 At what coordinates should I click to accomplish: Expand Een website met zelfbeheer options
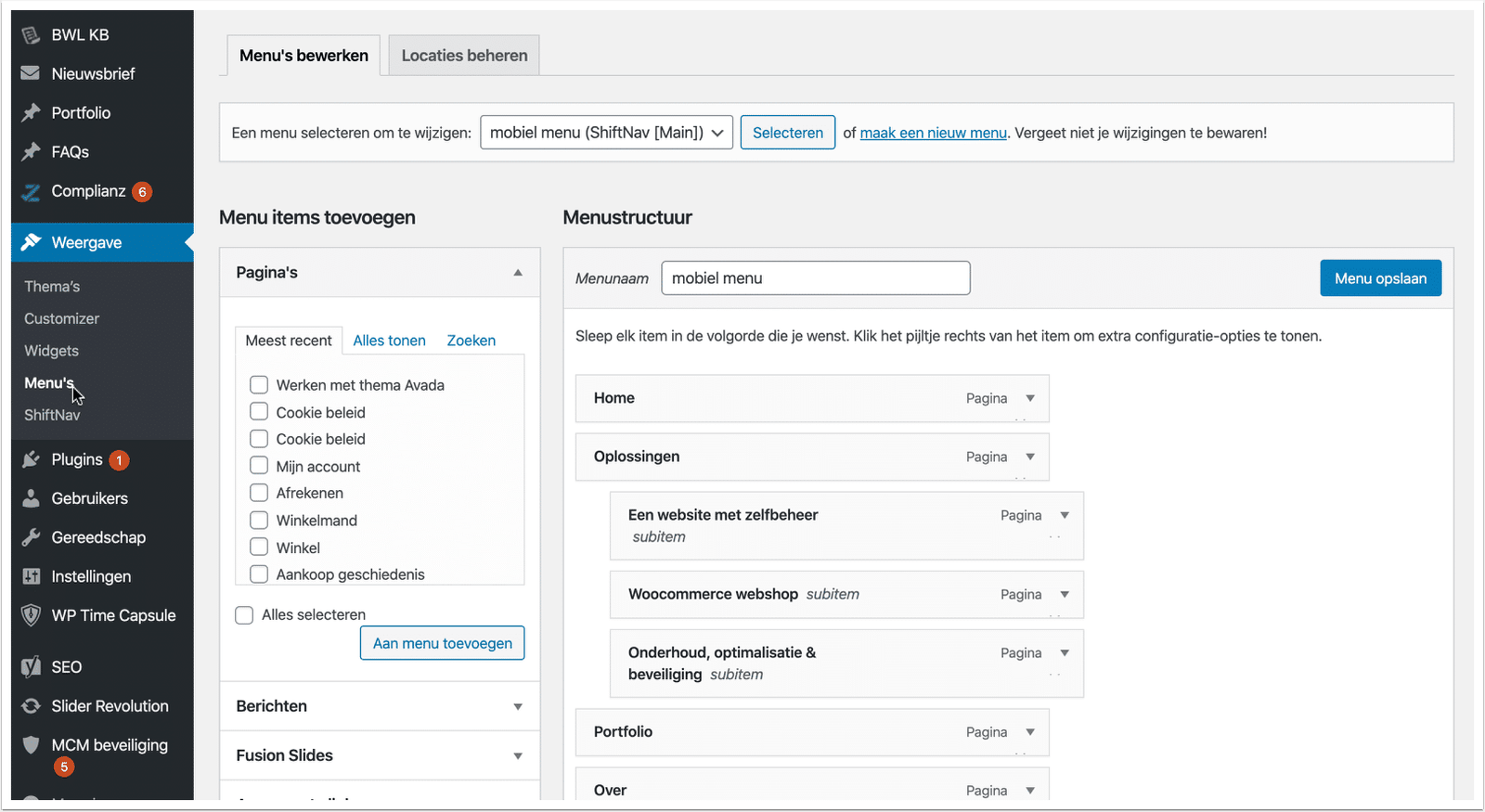pos(1065,515)
